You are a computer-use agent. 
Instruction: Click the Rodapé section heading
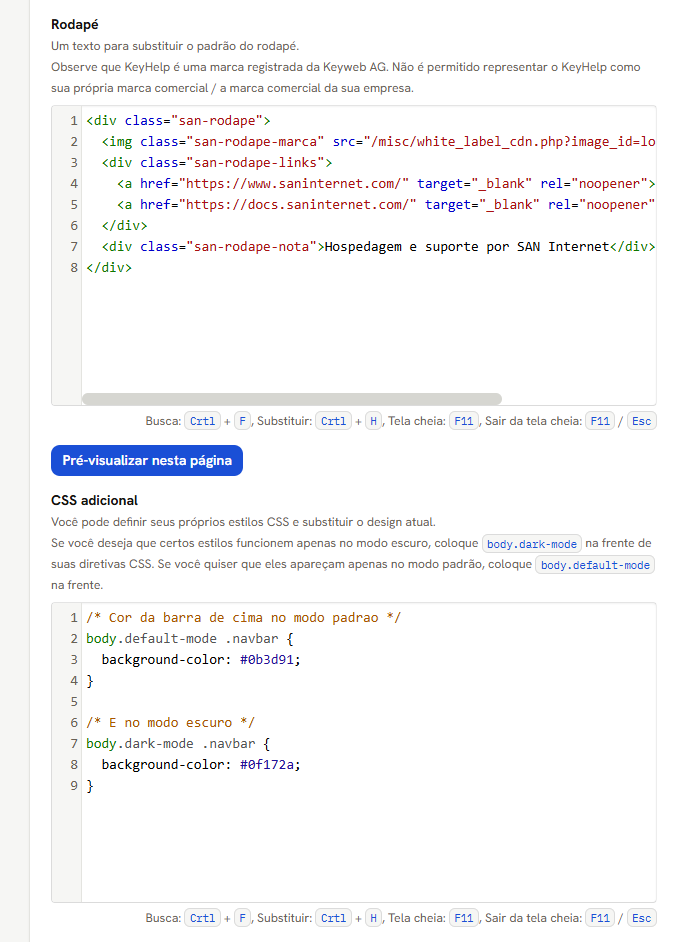pyautogui.click(x=75, y=25)
